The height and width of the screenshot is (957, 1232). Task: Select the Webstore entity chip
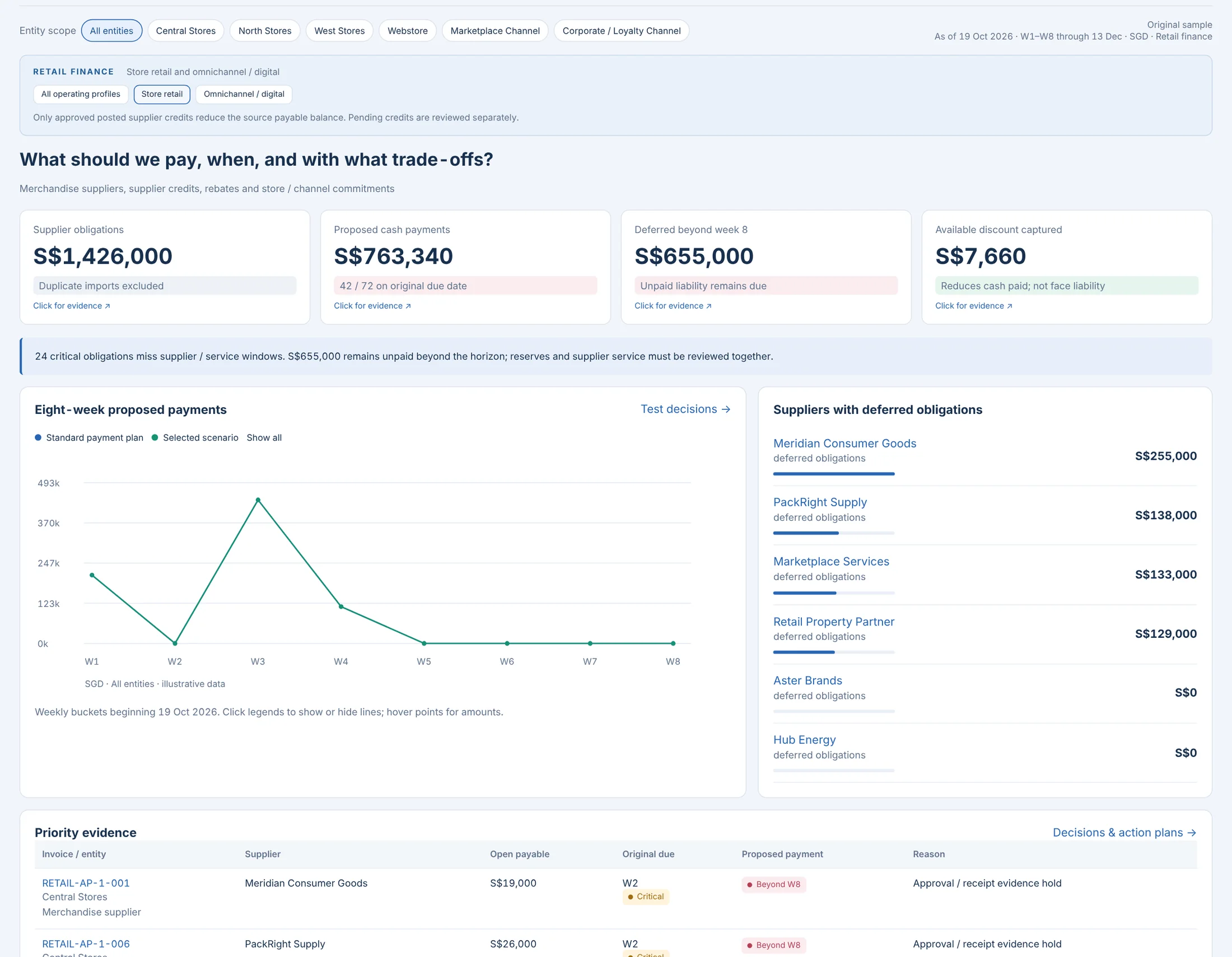pyautogui.click(x=407, y=31)
